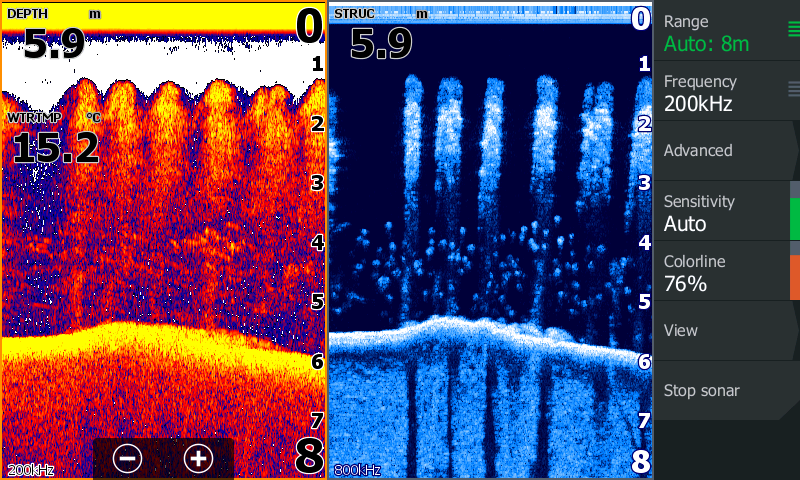800x480 pixels.
Task: Toggle Sensitivity Auto setting
Action: [720, 212]
